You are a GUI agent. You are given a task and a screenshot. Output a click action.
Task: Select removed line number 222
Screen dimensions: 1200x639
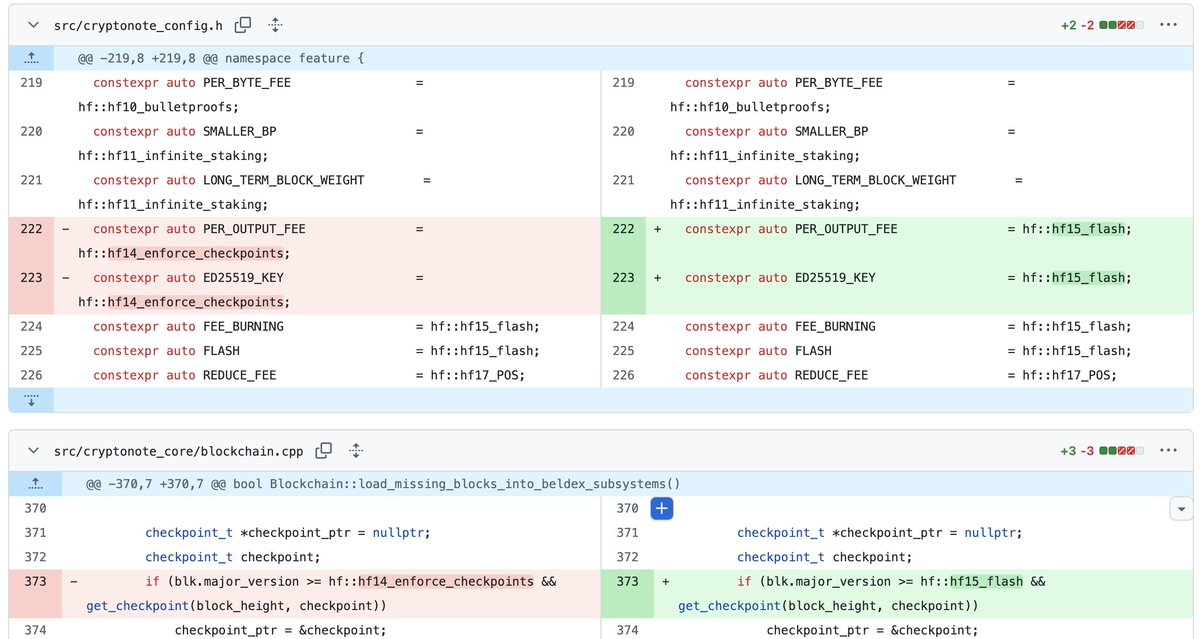[x=31, y=229]
